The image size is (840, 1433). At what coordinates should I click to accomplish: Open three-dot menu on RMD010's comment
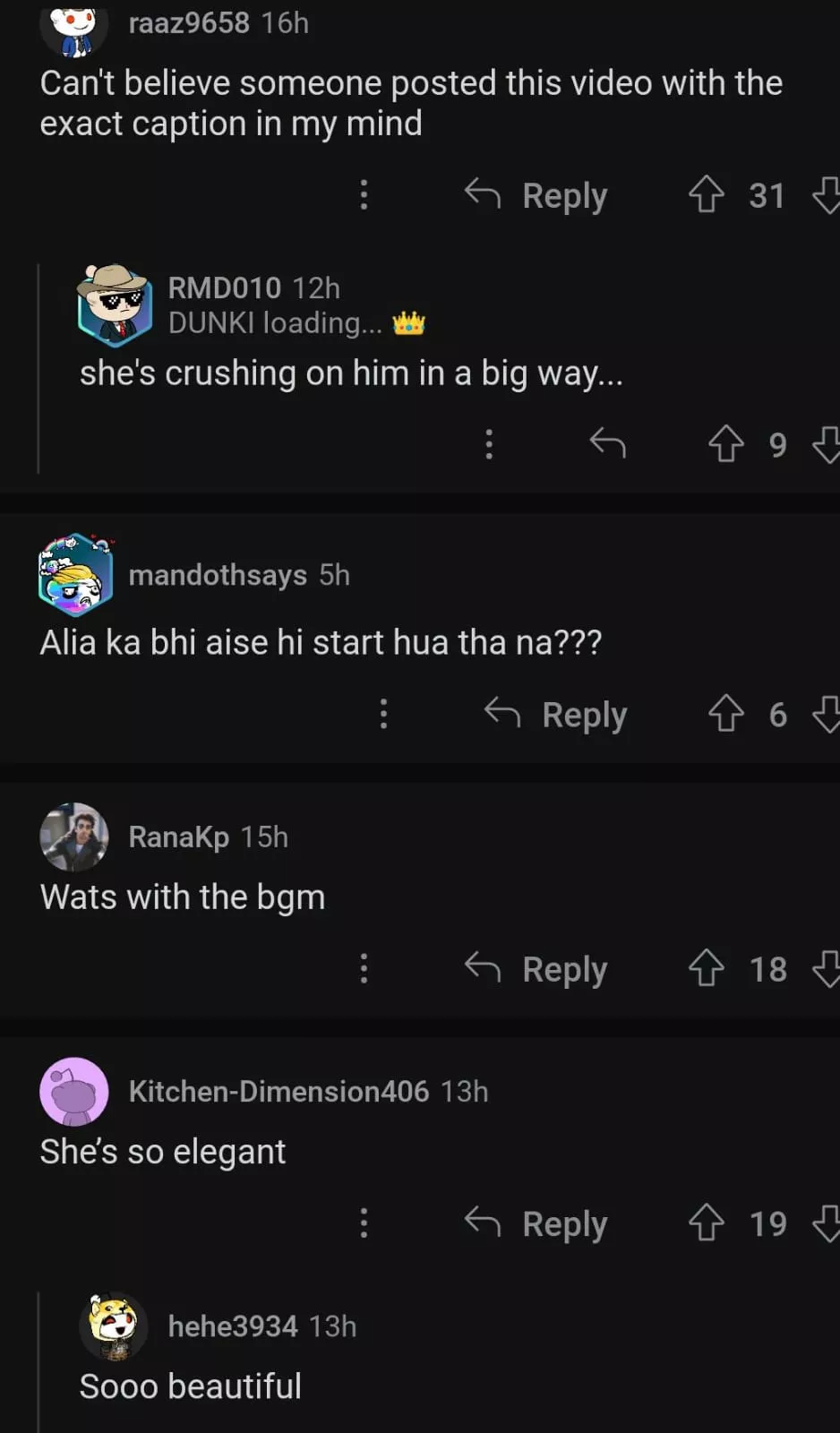[489, 443]
